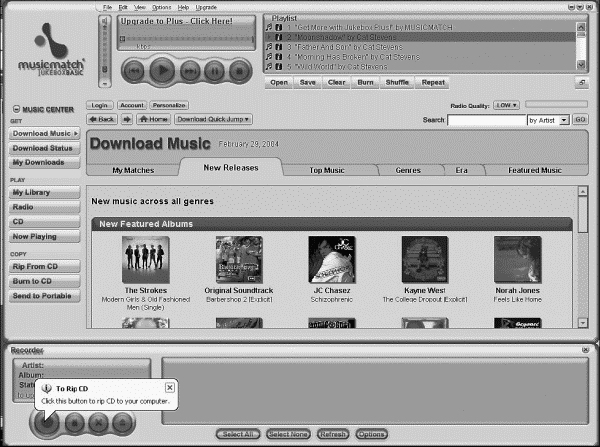Click the Previous track button
The width and height of the screenshot is (600, 447).
click(x=133, y=71)
